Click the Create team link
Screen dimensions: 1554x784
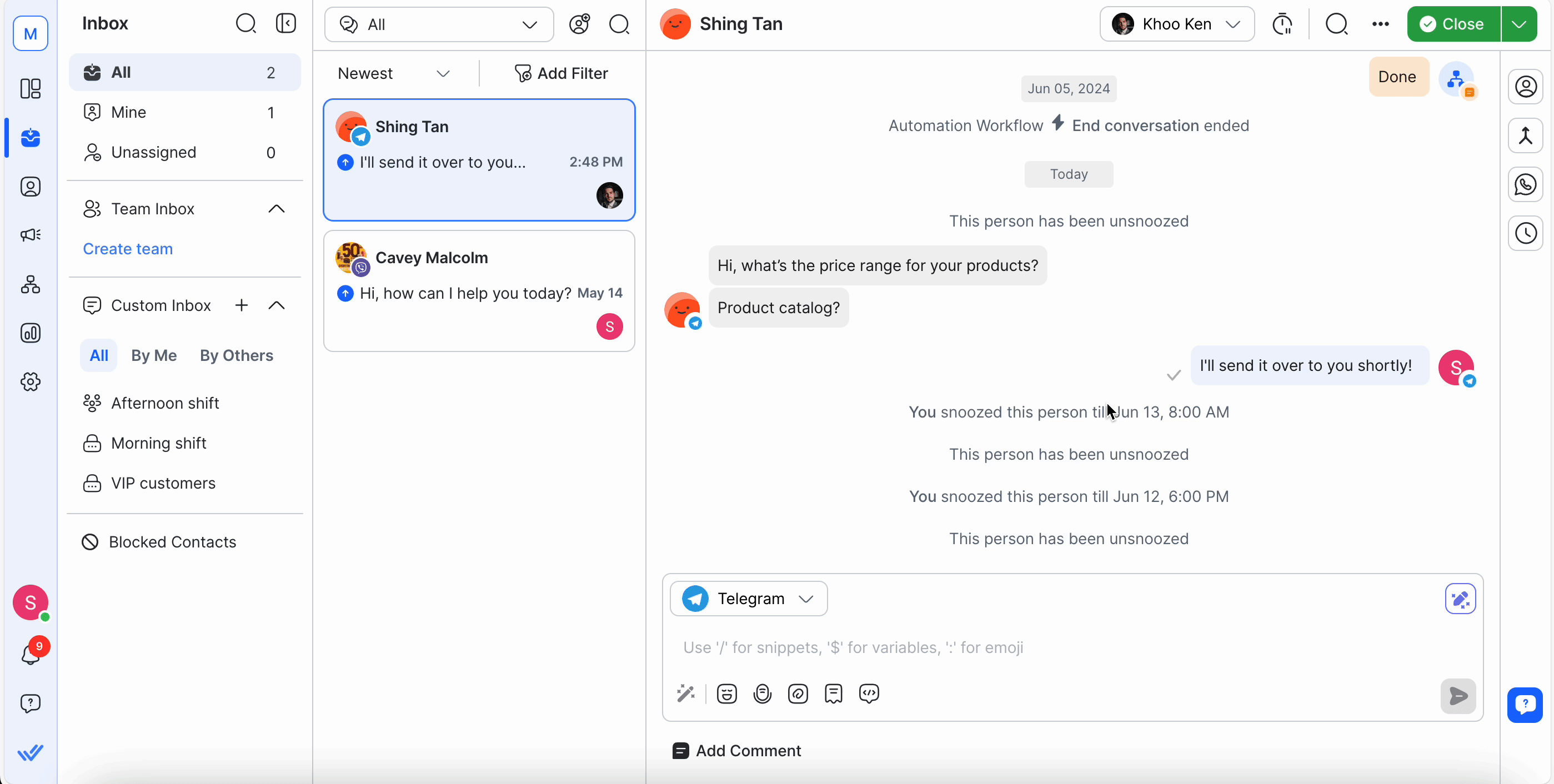pos(128,248)
